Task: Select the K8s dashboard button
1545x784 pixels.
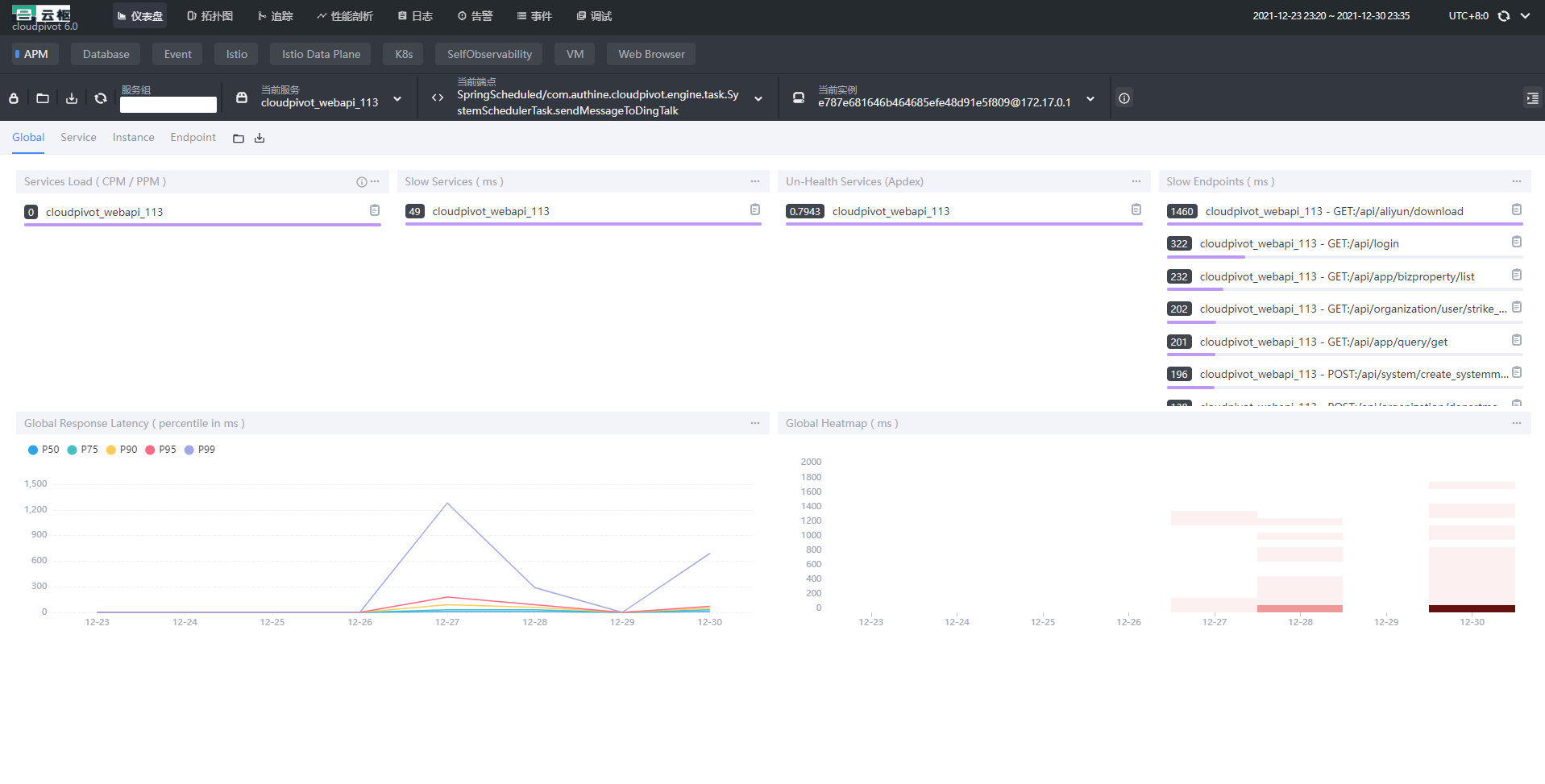Action: 403,54
